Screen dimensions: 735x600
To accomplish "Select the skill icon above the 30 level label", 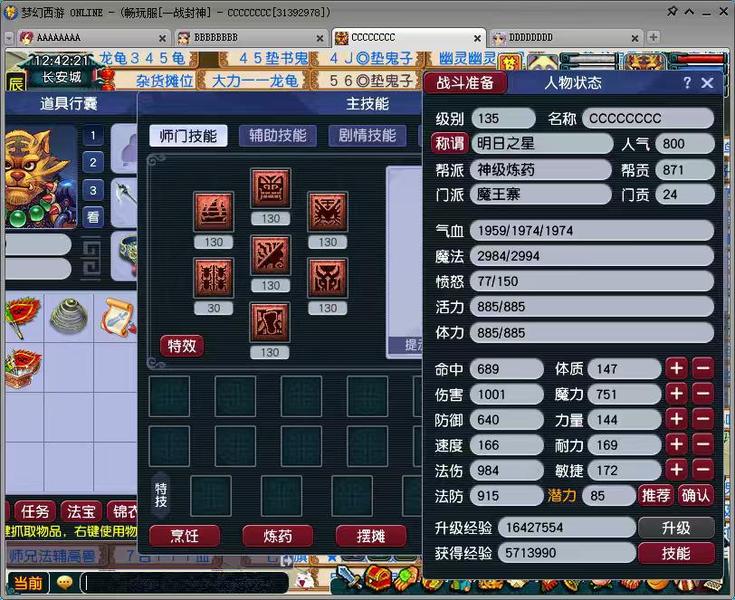I will [x=214, y=278].
